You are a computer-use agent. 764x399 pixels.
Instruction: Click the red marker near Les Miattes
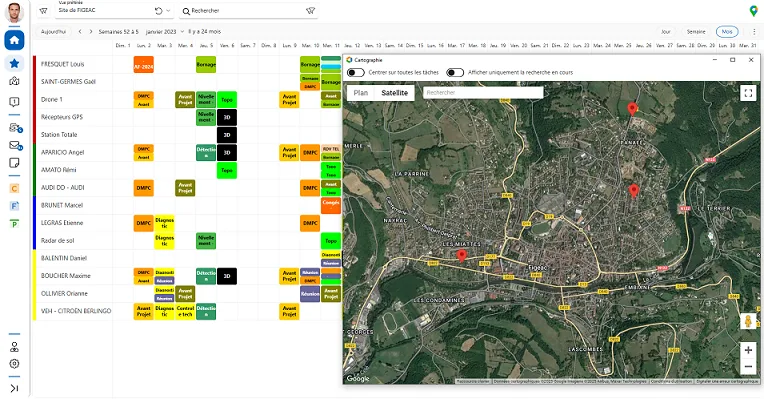tap(461, 256)
